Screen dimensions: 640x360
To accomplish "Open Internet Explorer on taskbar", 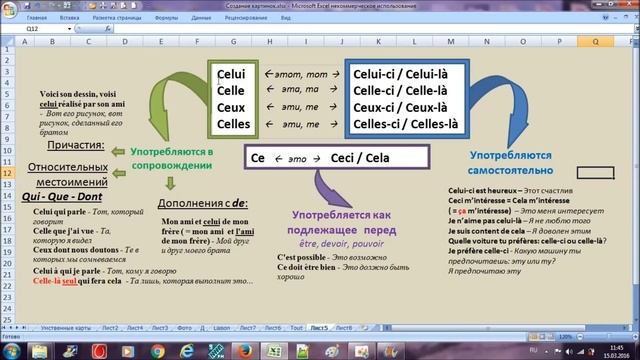I will (x=187, y=351).
